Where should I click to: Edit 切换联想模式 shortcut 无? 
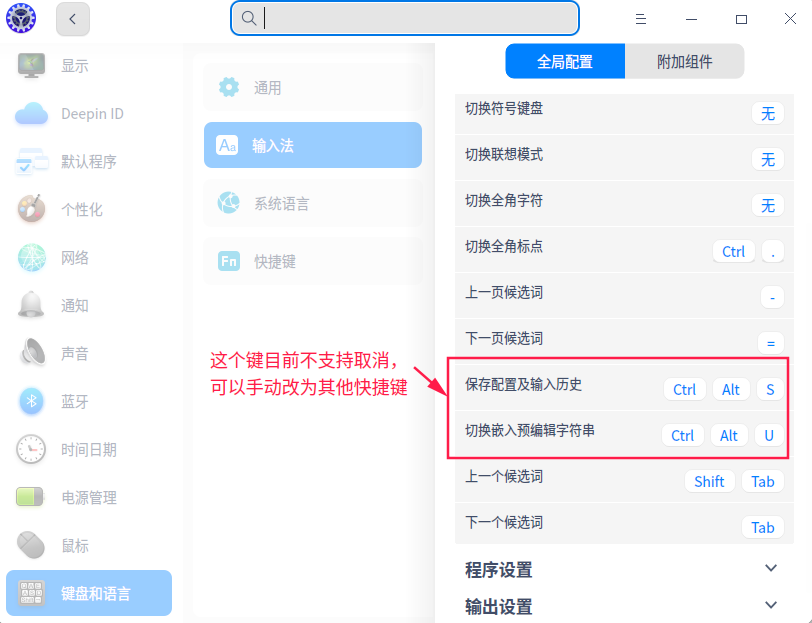click(767, 160)
